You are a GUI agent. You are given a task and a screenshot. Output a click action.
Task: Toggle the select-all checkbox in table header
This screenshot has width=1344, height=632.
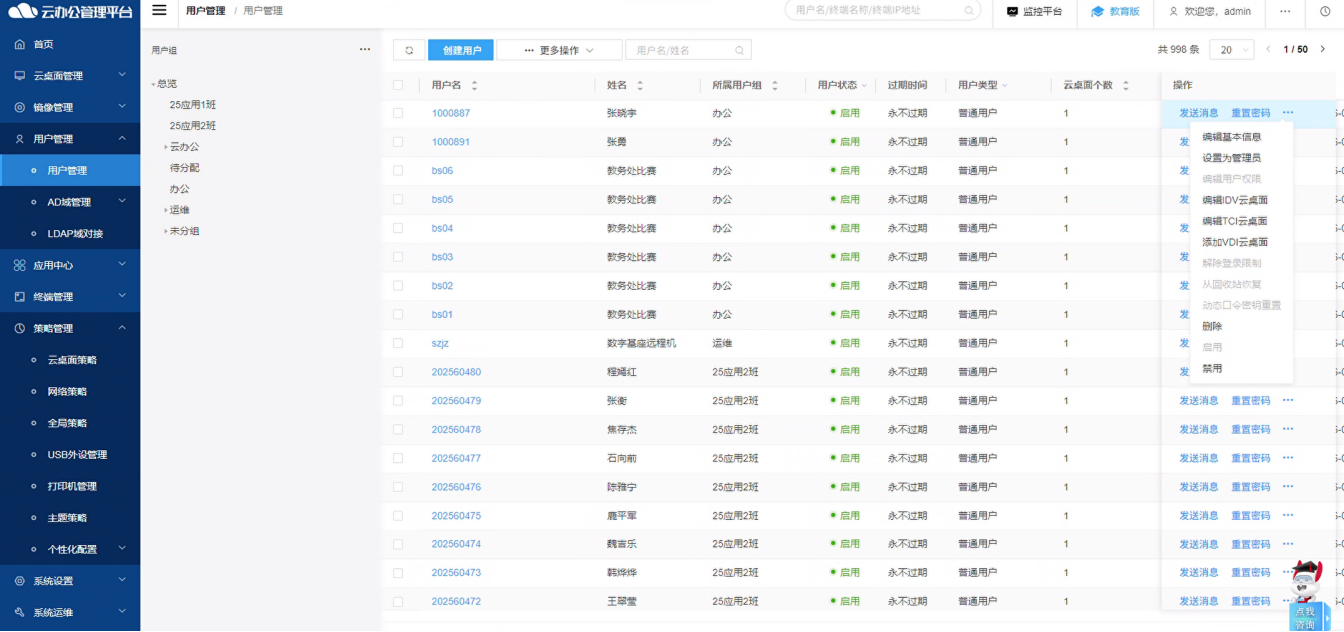tap(398, 85)
